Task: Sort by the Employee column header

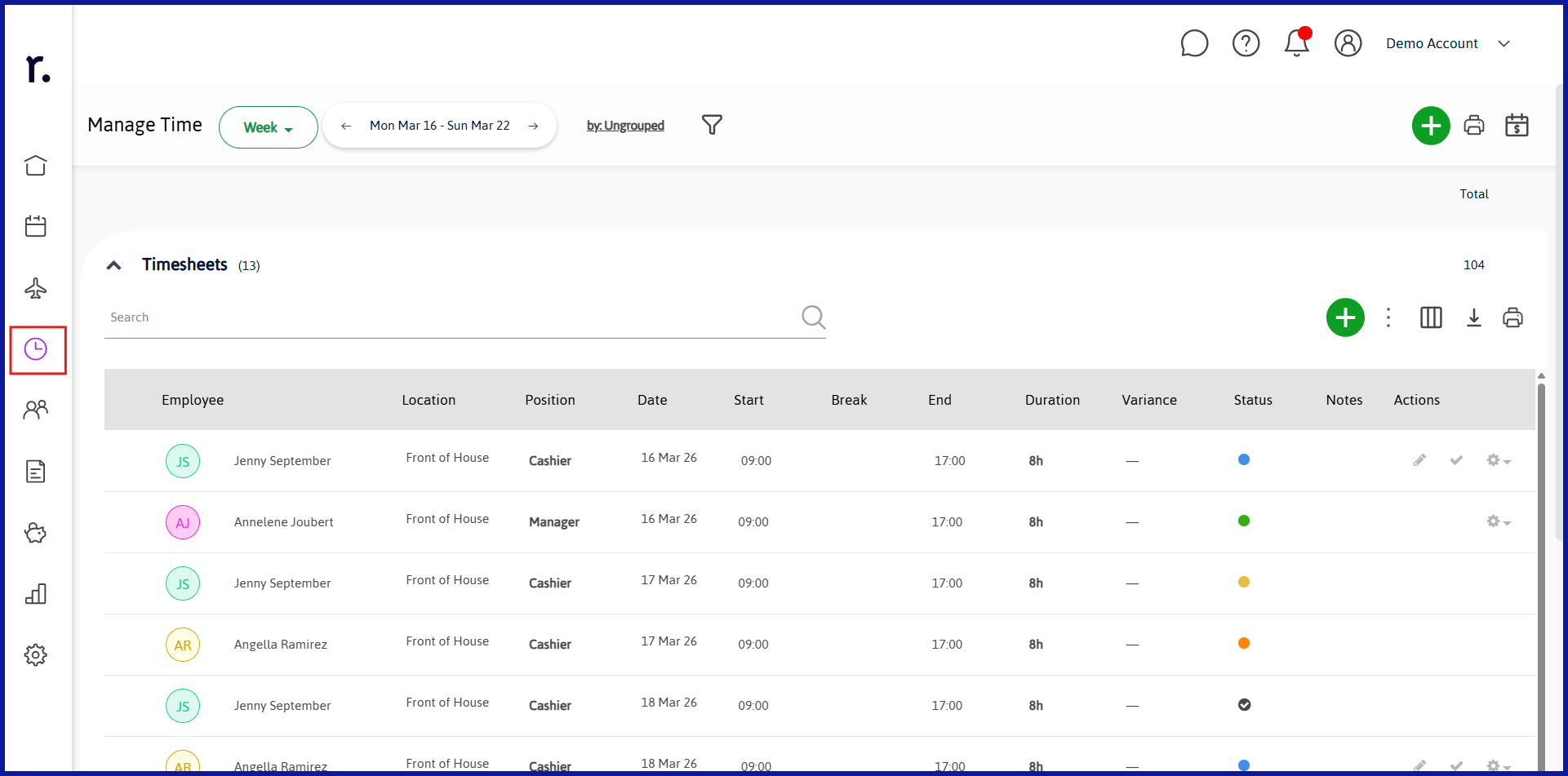Action: pos(193,400)
